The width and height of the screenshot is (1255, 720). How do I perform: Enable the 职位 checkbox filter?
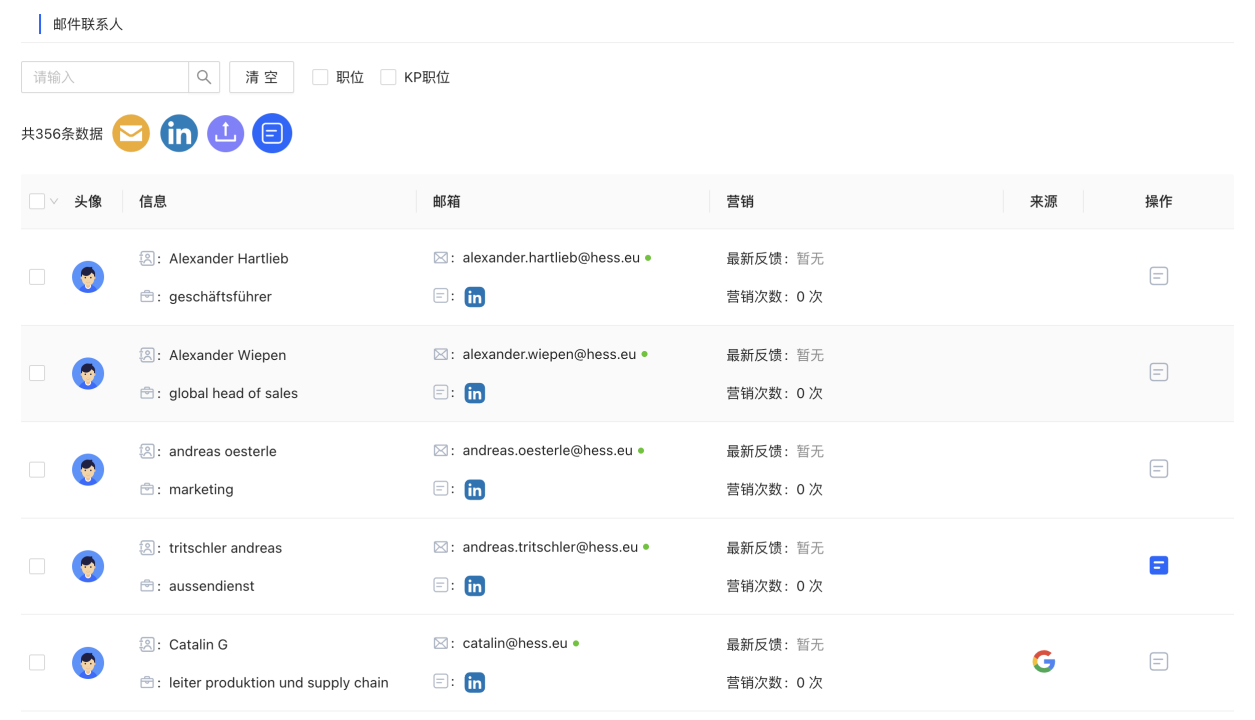click(320, 77)
